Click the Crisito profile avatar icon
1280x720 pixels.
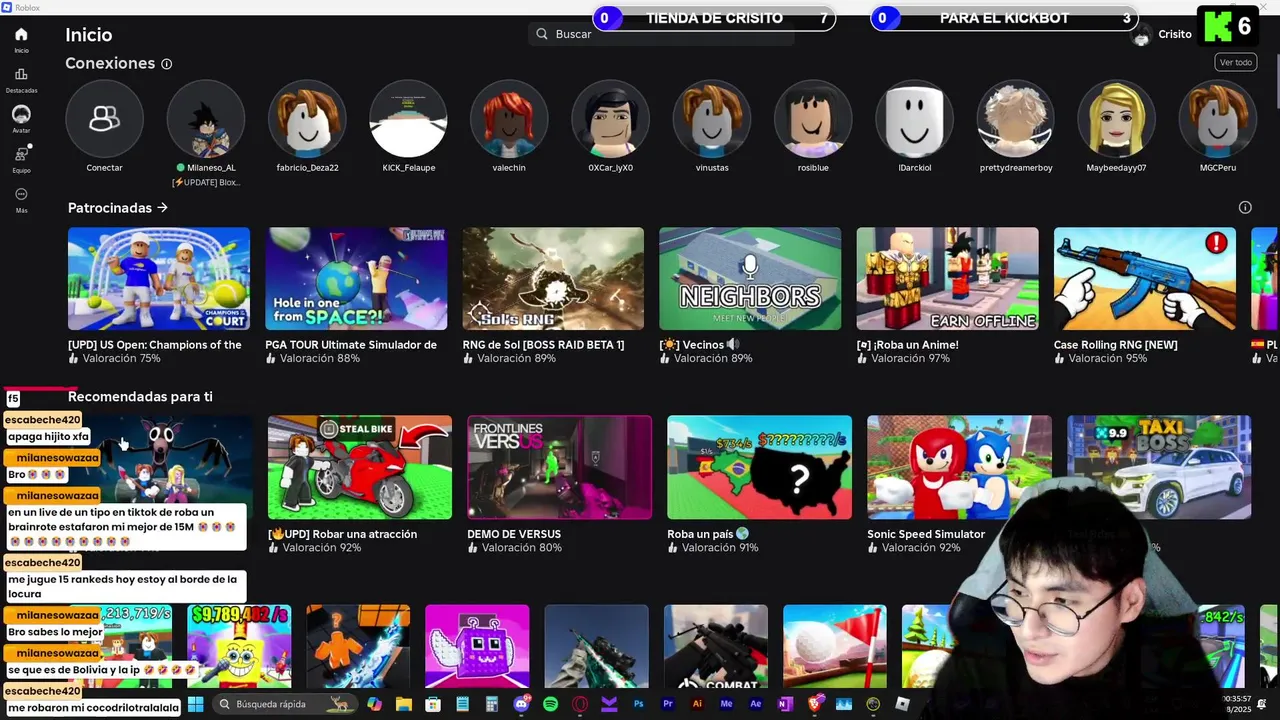[x=1141, y=35]
